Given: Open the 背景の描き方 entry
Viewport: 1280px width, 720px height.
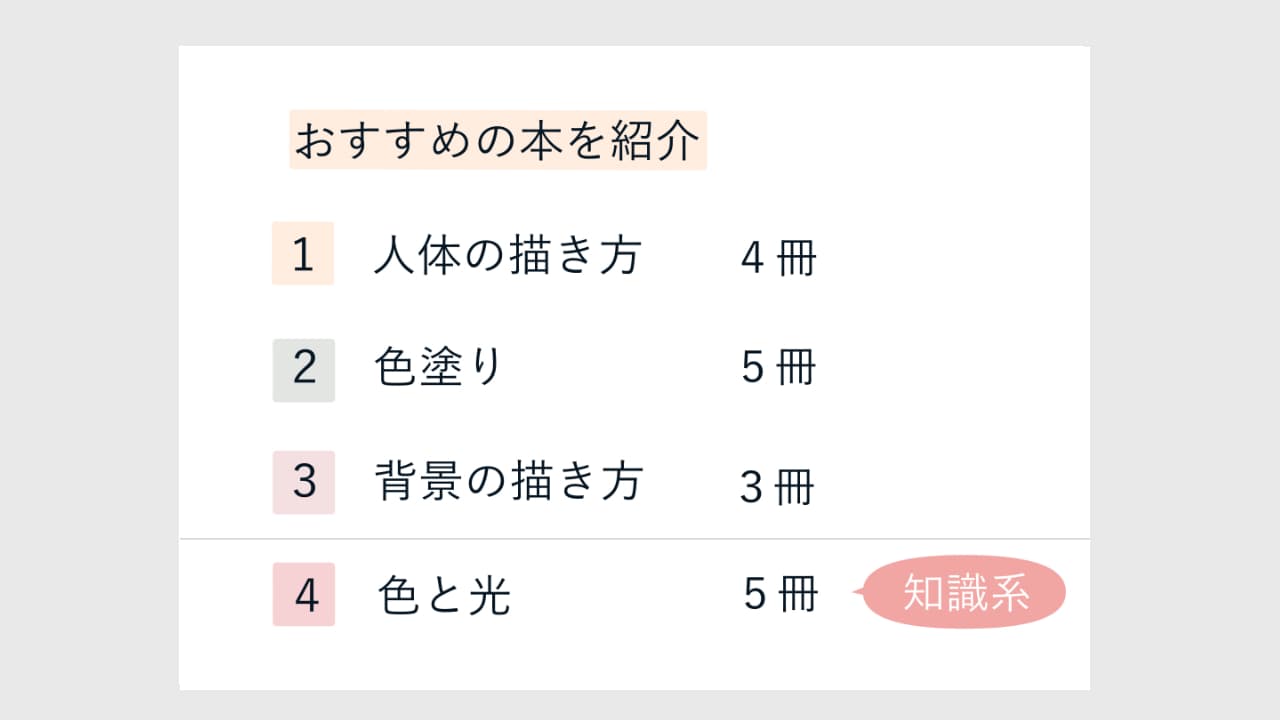Looking at the screenshot, I should [x=508, y=482].
